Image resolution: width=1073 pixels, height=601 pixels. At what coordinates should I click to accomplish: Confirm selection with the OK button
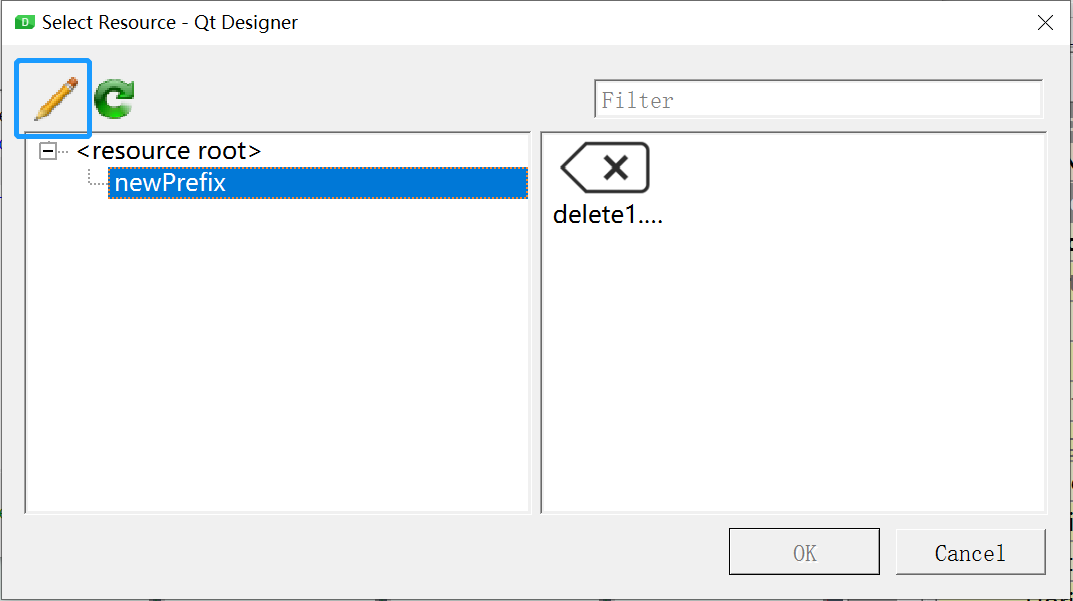(x=804, y=552)
